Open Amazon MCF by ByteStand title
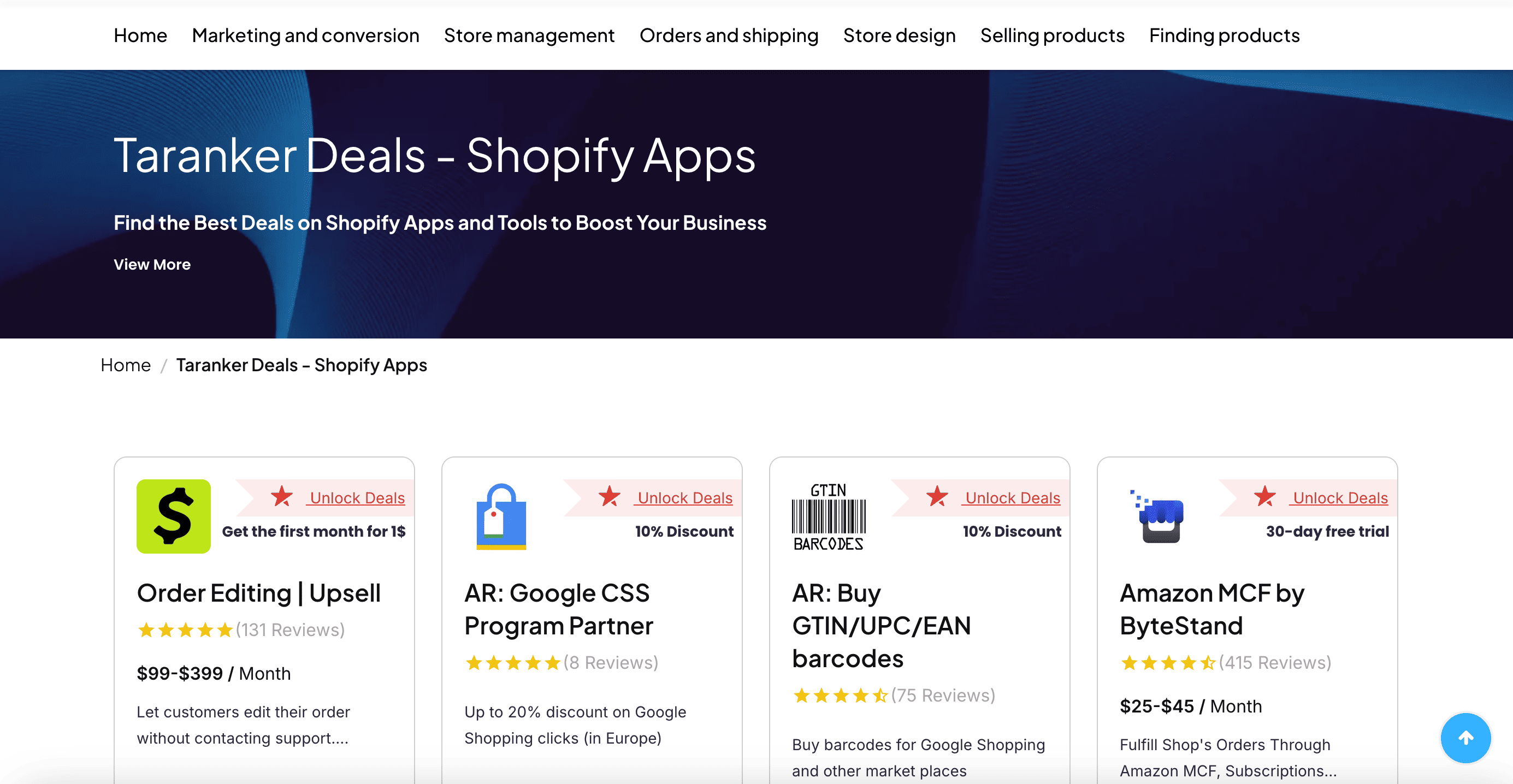Viewport: 1513px width, 784px height. (1212, 610)
